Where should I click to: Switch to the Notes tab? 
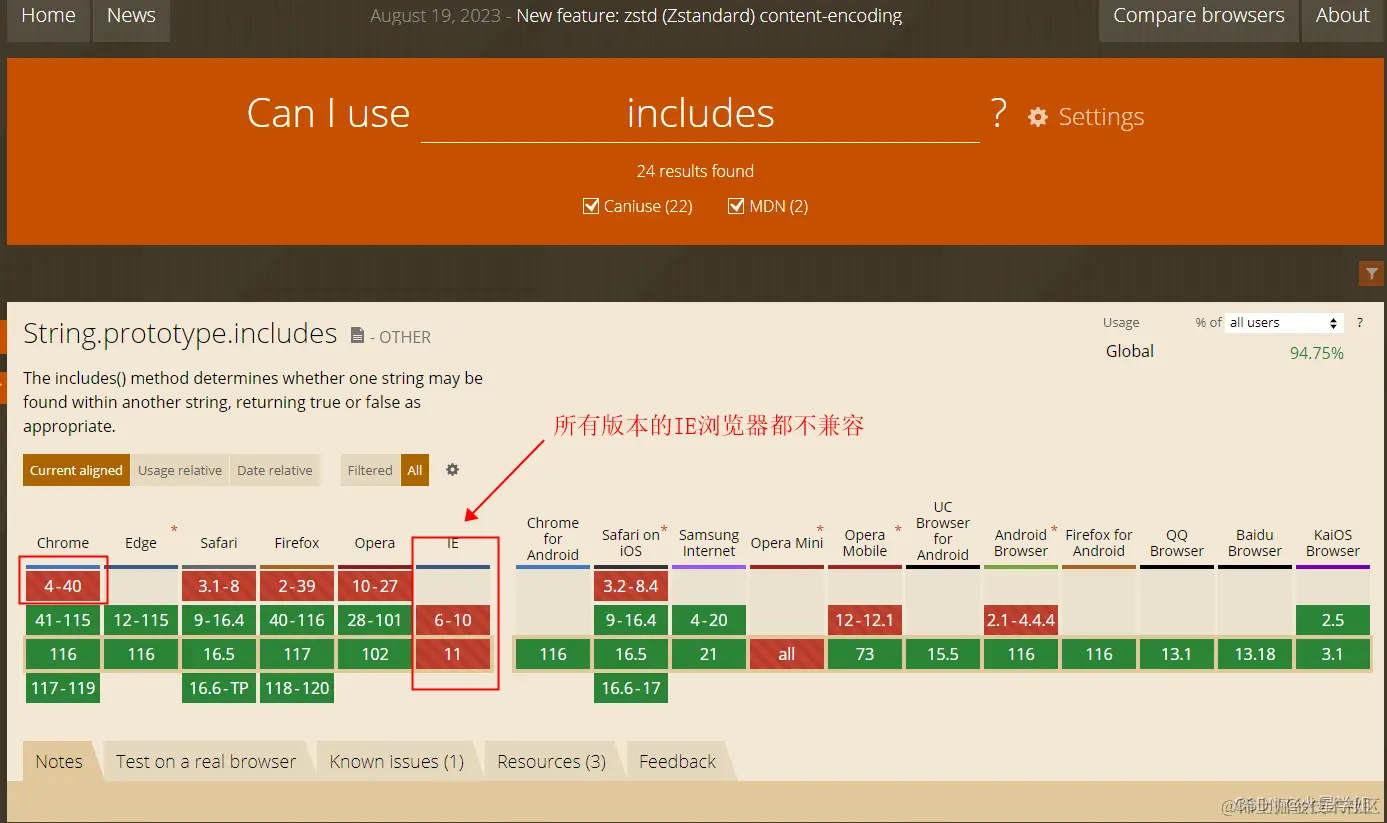59,761
